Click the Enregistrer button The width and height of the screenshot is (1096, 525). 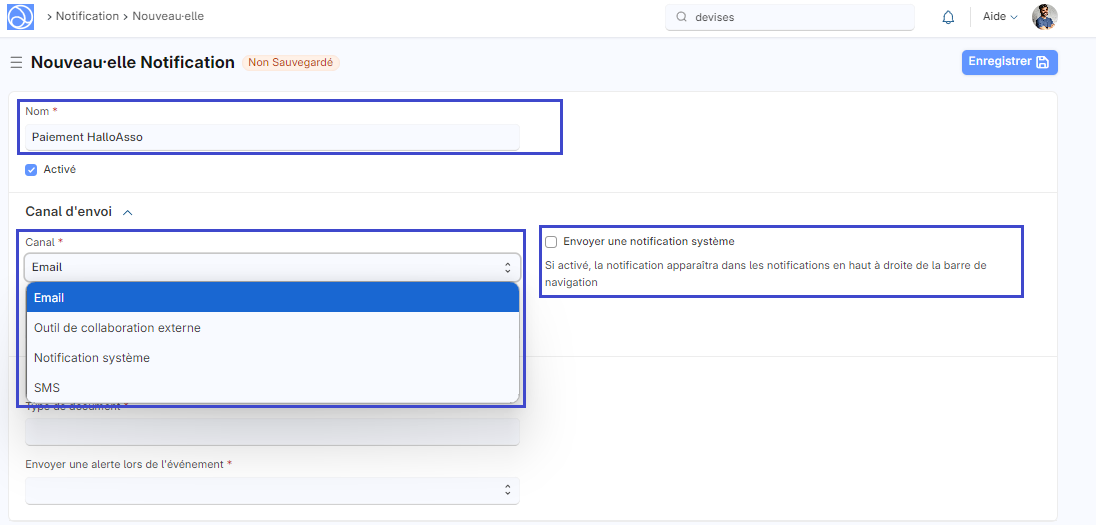[x=1009, y=62]
